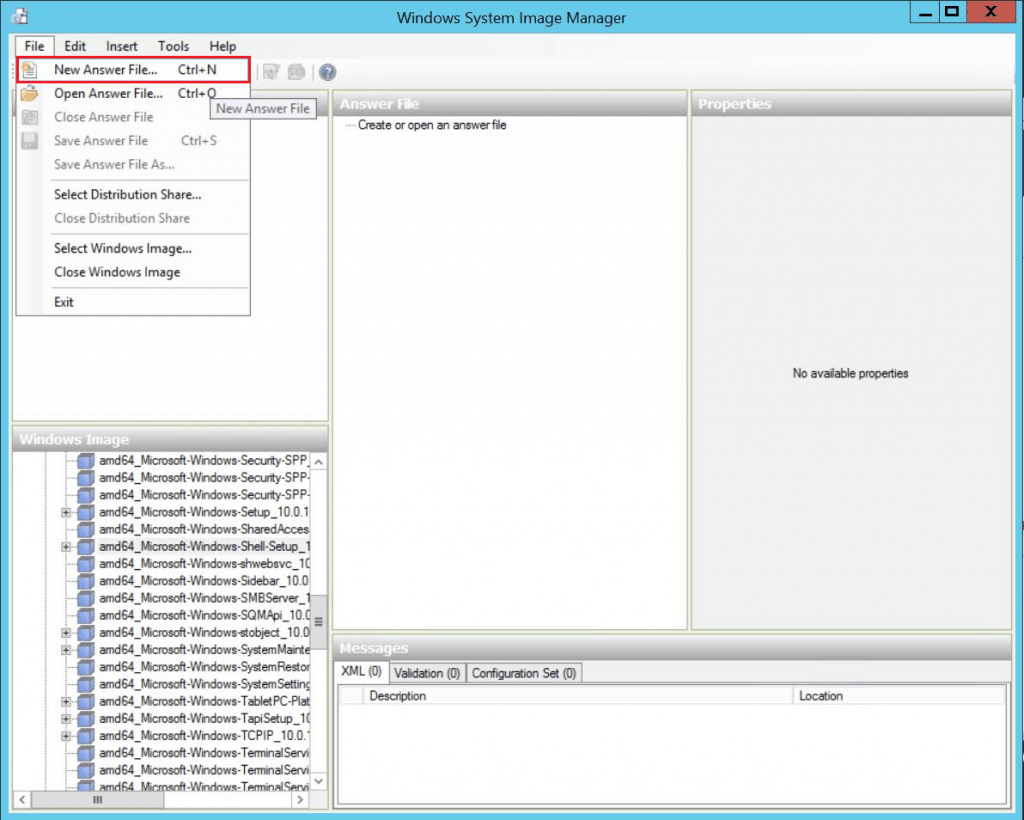
Task: Select the cube icon of the SharedAcces component
Action: pos(86,529)
